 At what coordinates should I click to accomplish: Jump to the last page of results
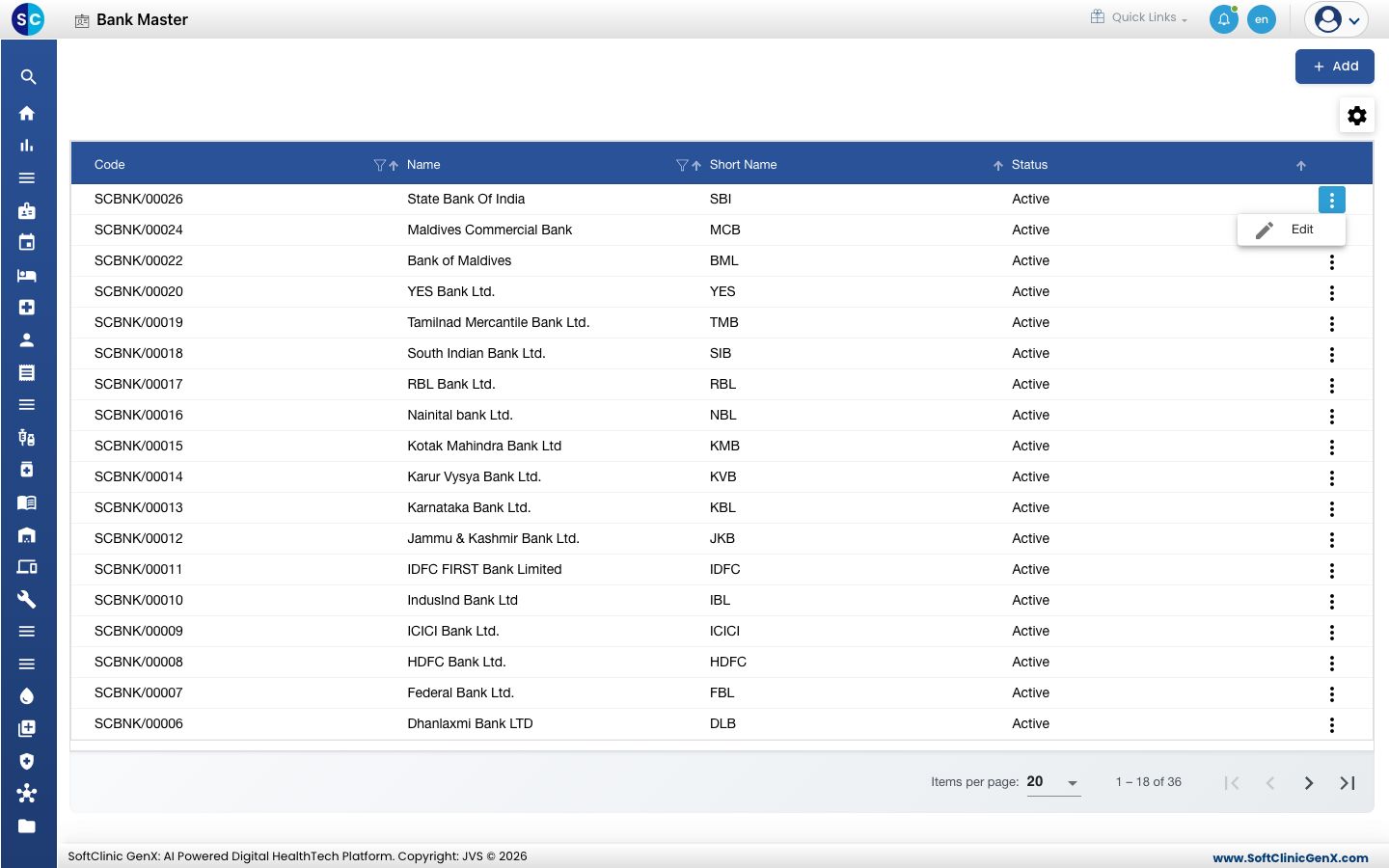(1348, 783)
